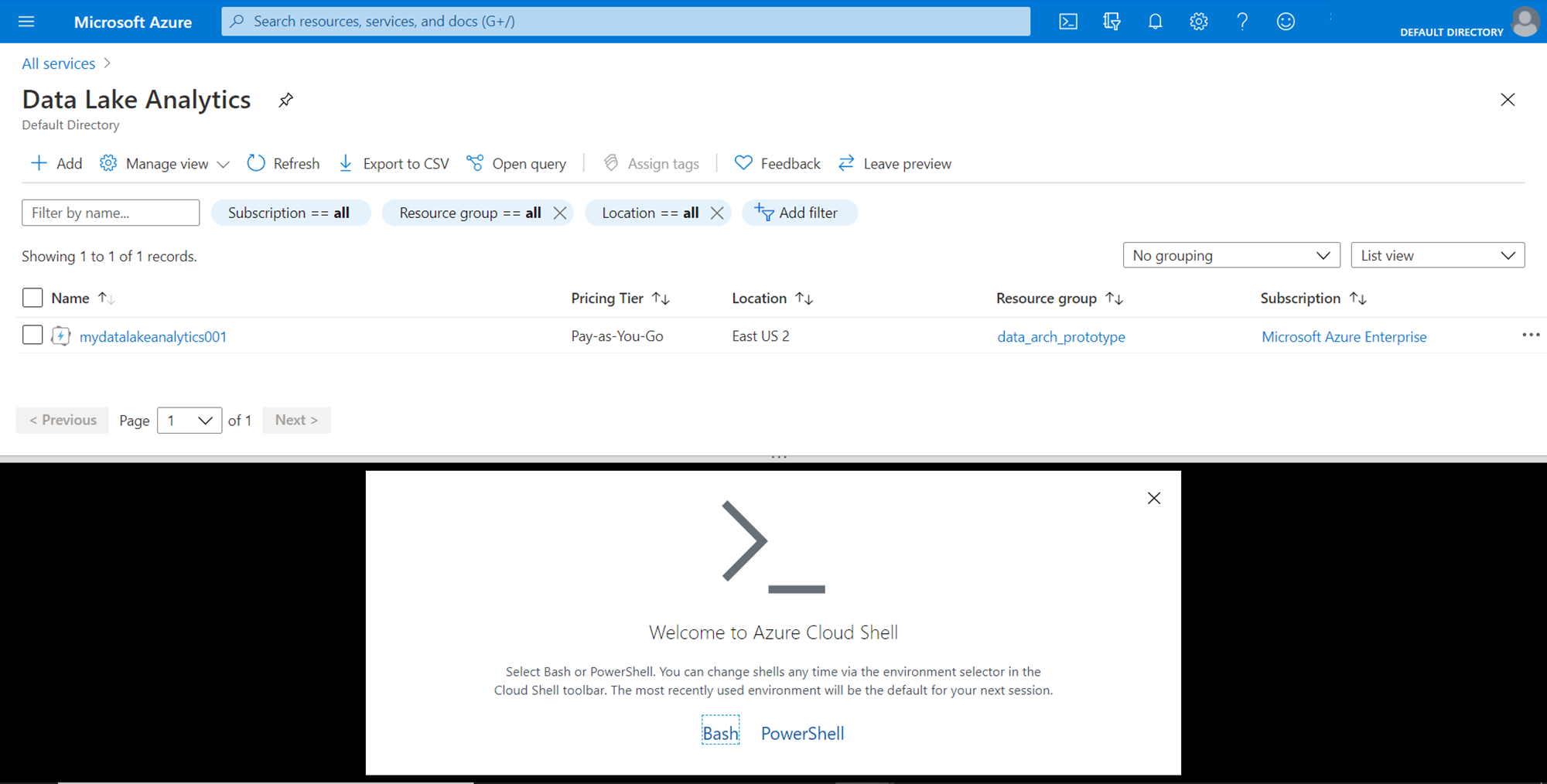This screenshot has height=784, width=1547.
Task: Toggle the select-all checkbox in header
Action: pyautogui.click(x=32, y=298)
